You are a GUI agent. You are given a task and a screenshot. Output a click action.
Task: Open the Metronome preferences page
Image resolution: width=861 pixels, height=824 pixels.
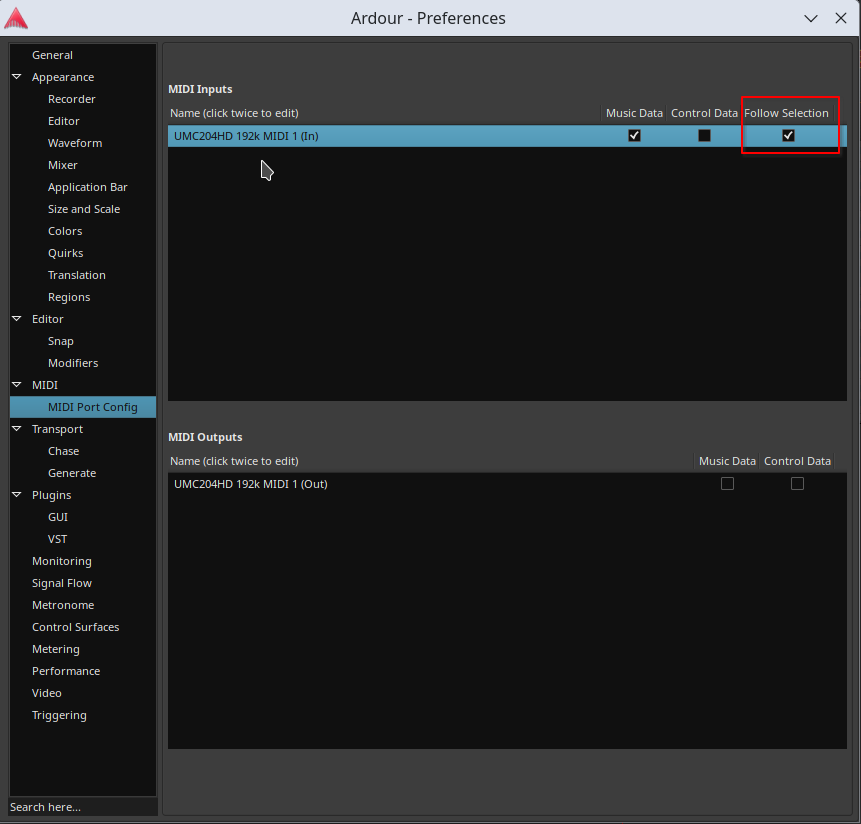point(63,605)
